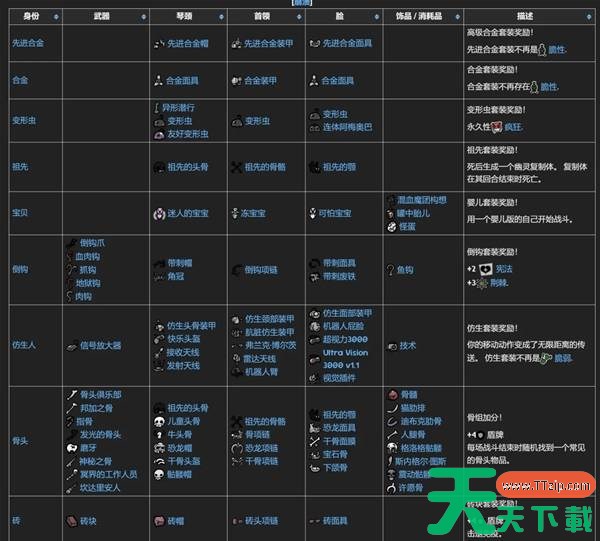Image resolution: width=600 pixels, height=541 pixels.
Task: Click the icon beside 磨牙
Action: pyautogui.click(x=72, y=448)
